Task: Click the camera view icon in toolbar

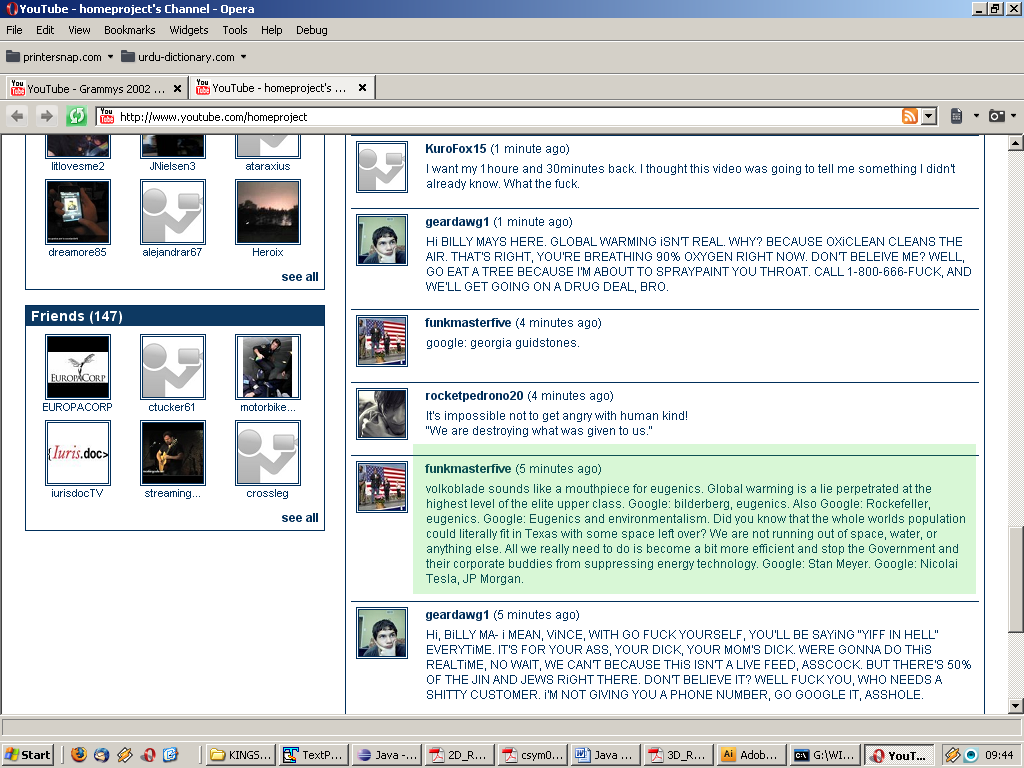Action: point(997,116)
